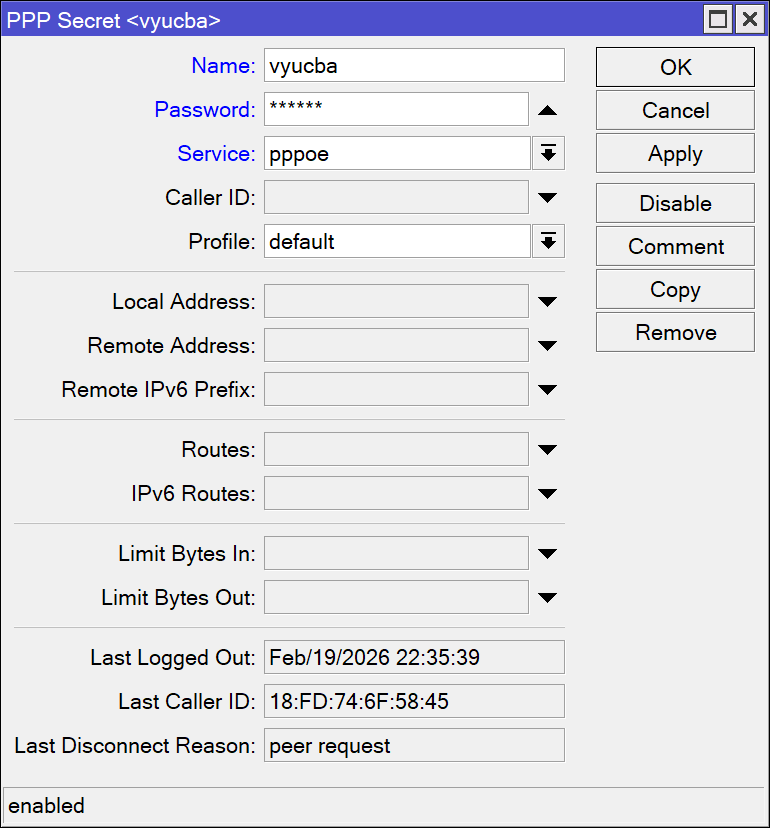This screenshot has height=828, width=770.
Task: Expand the Remote IPv6 Prefix field
Action: (547, 390)
